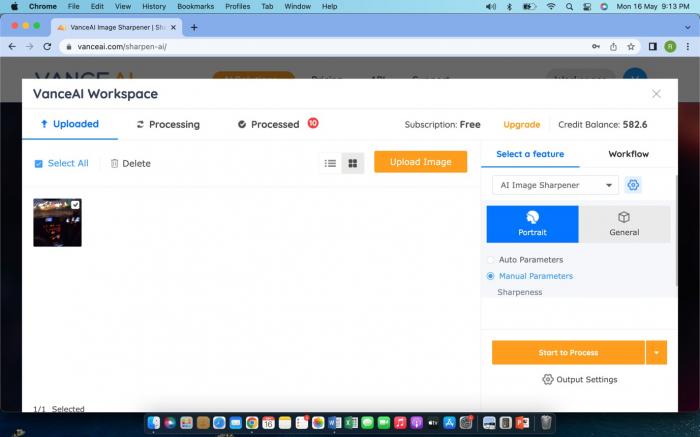Switch to the Processed tab
This screenshot has height=437, width=700.
[x=268, y=125]
